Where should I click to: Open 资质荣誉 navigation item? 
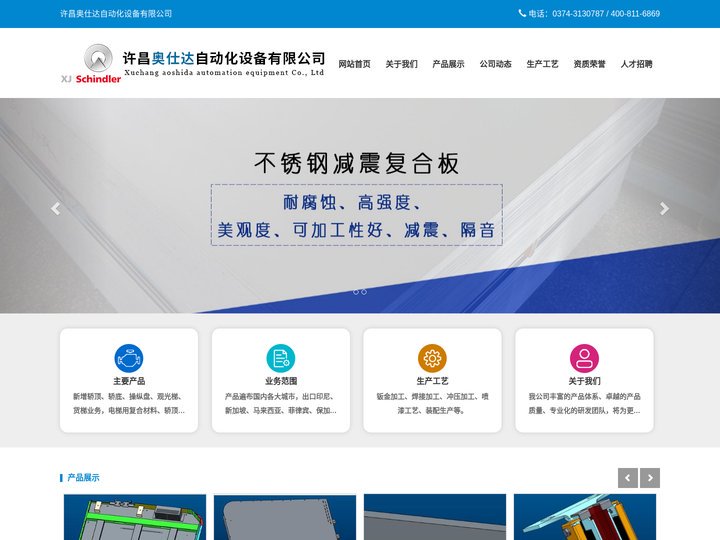point(590,64)
